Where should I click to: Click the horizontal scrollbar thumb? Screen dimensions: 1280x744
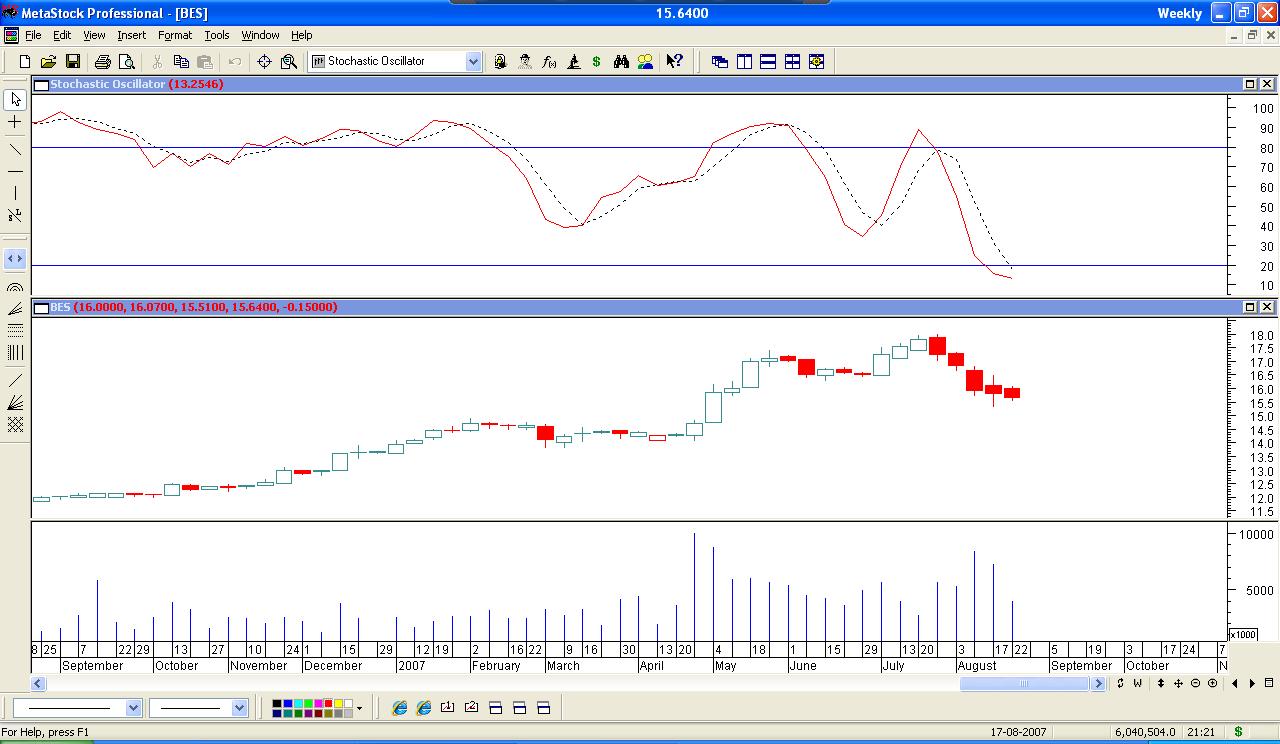[x=1024, y=684]
